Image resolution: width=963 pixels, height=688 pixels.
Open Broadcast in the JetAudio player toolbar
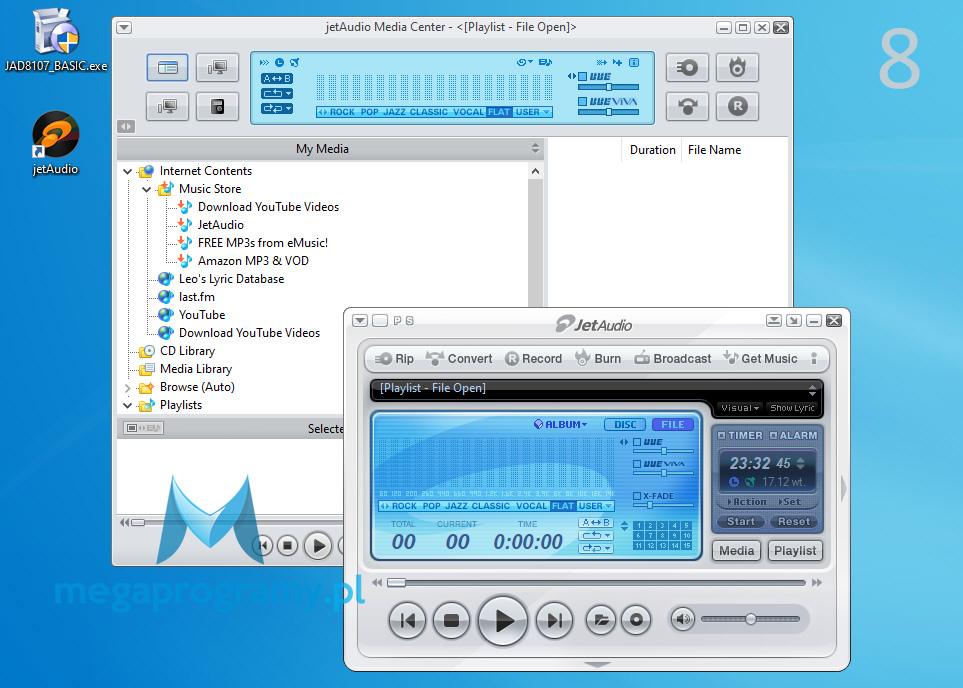tap(673, 359)
